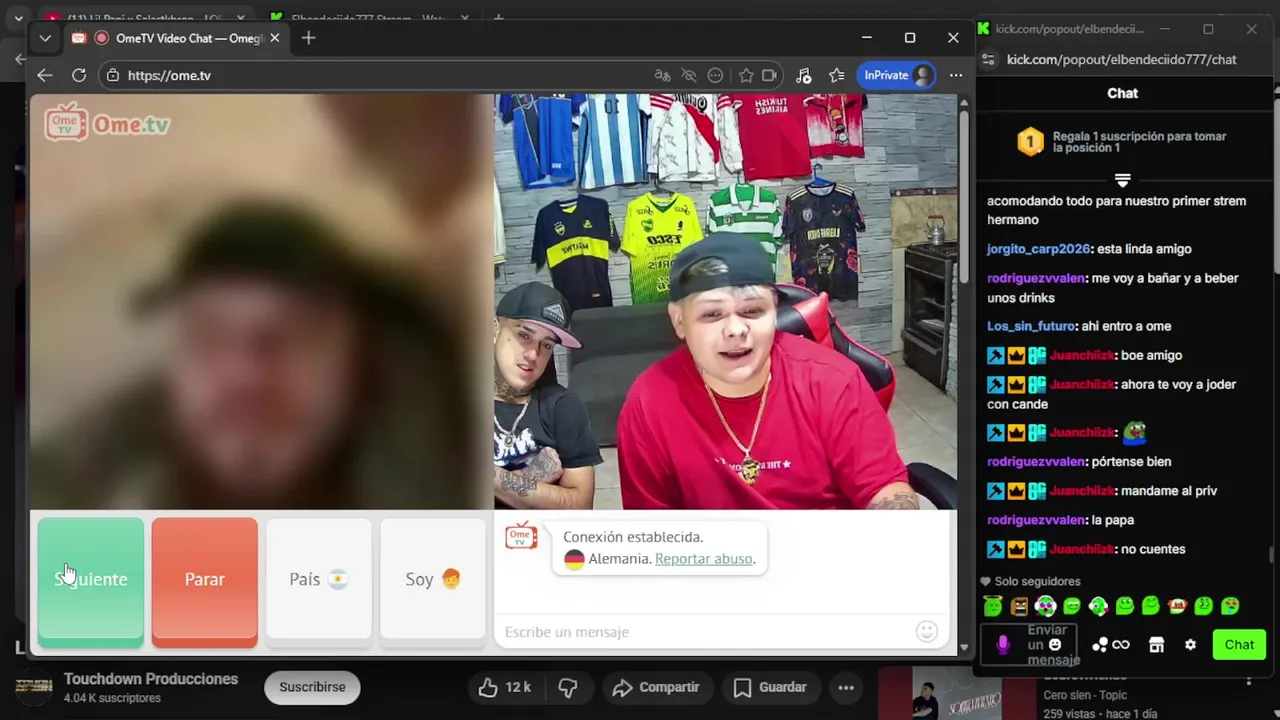
Task: Open the media control music note icon
Action: coord(804,75)
